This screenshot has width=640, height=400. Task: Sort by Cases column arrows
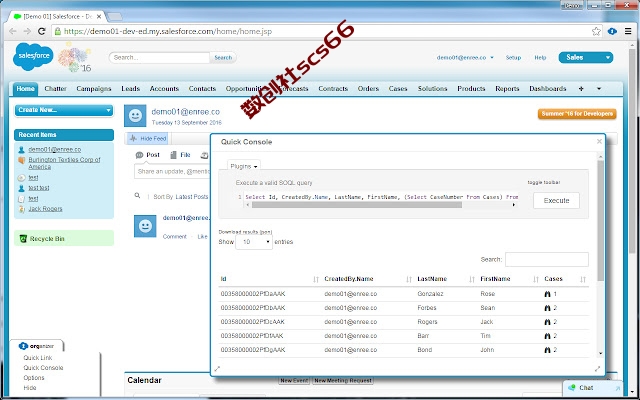pos(583,279)
